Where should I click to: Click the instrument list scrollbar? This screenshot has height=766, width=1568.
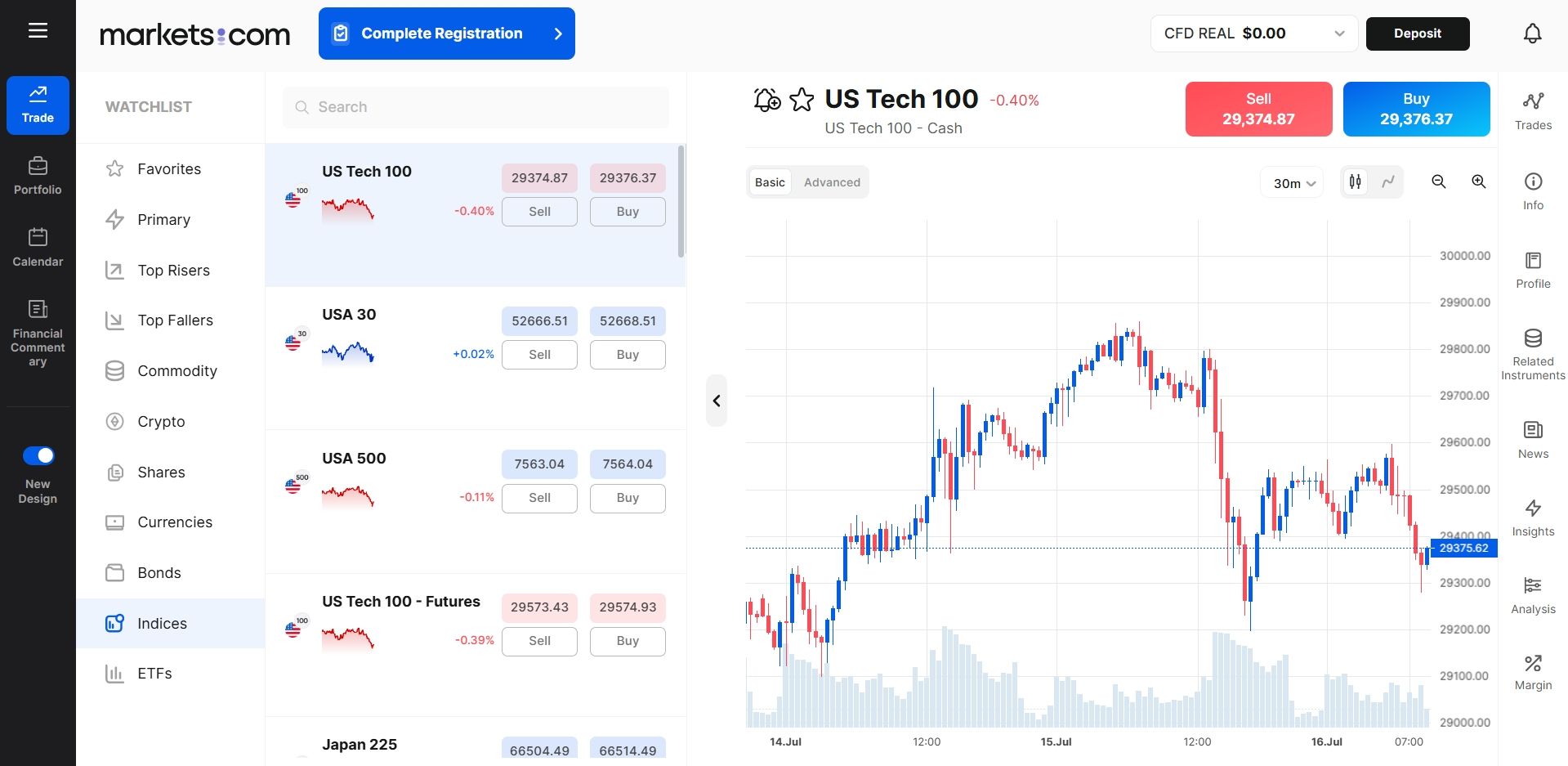tap(681, 201)
